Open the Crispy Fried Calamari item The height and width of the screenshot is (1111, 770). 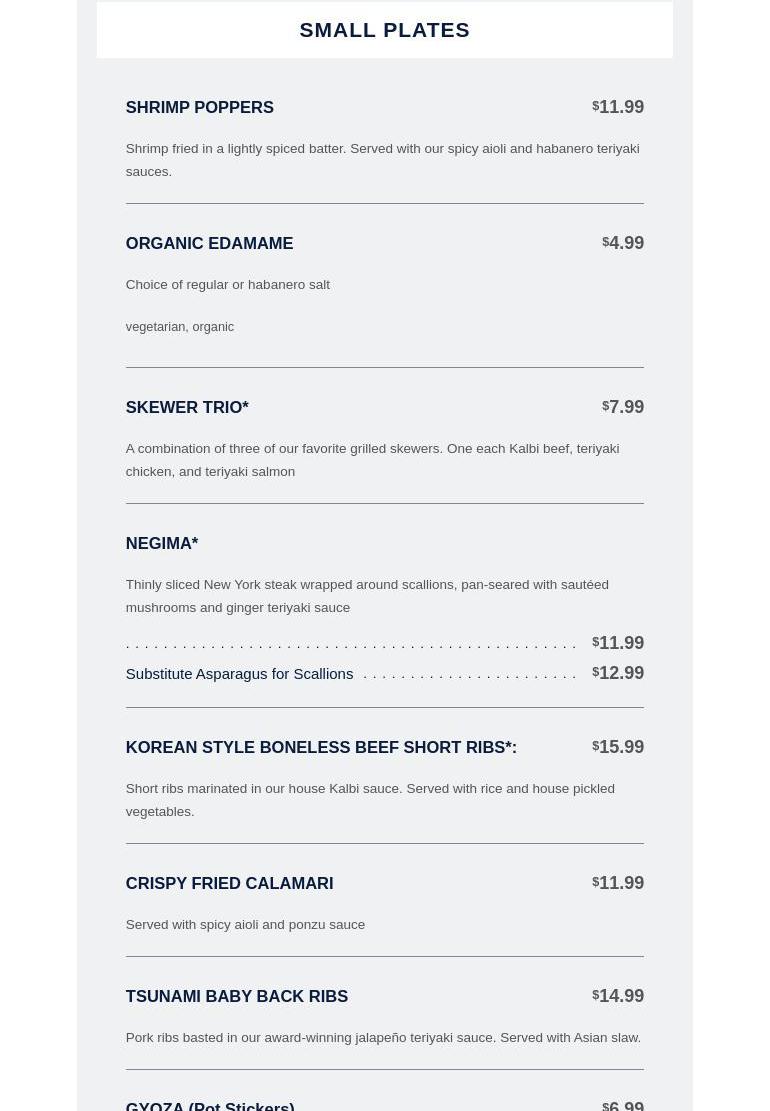click(x=229, y=883)
